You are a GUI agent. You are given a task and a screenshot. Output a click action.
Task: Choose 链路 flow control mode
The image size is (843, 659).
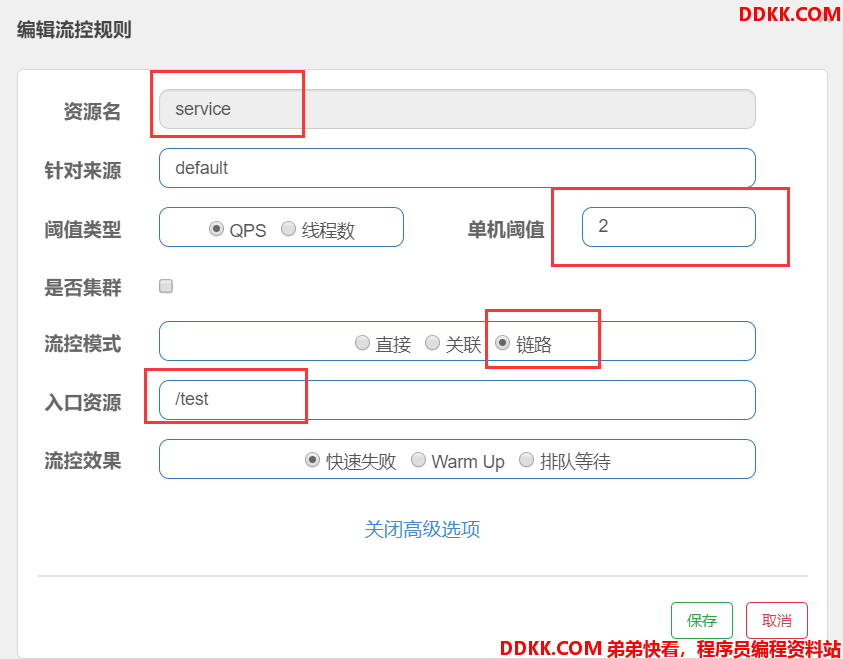[502, 343]
